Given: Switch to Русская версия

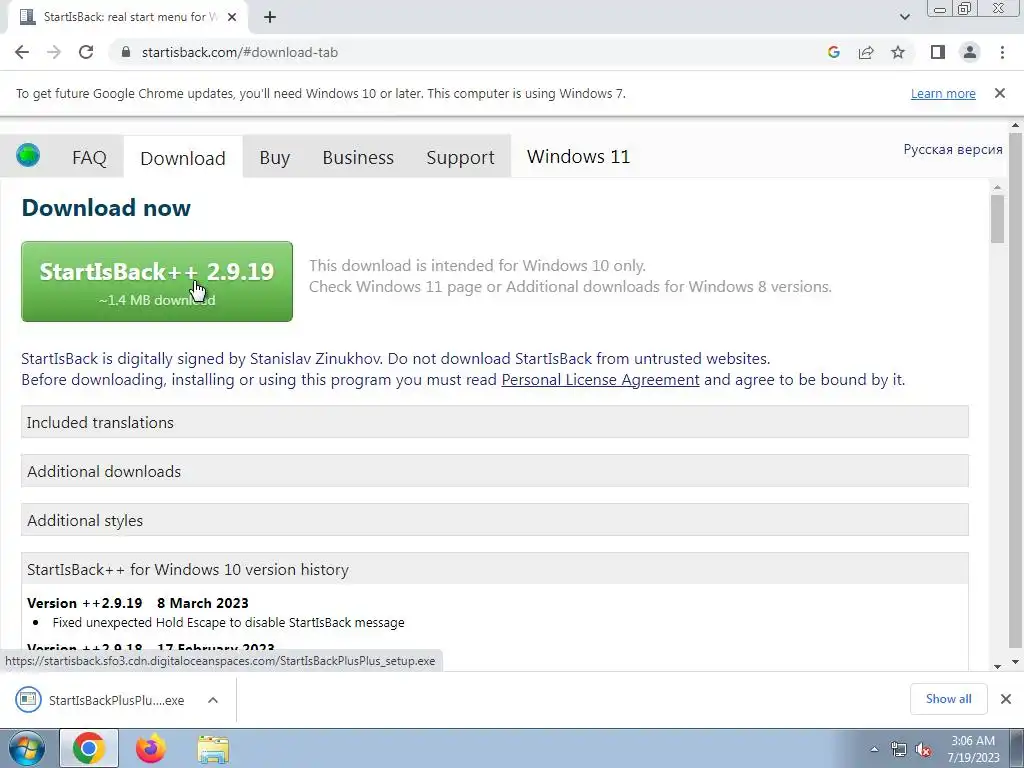Looking at the screenshot, I should coord(953,150).
